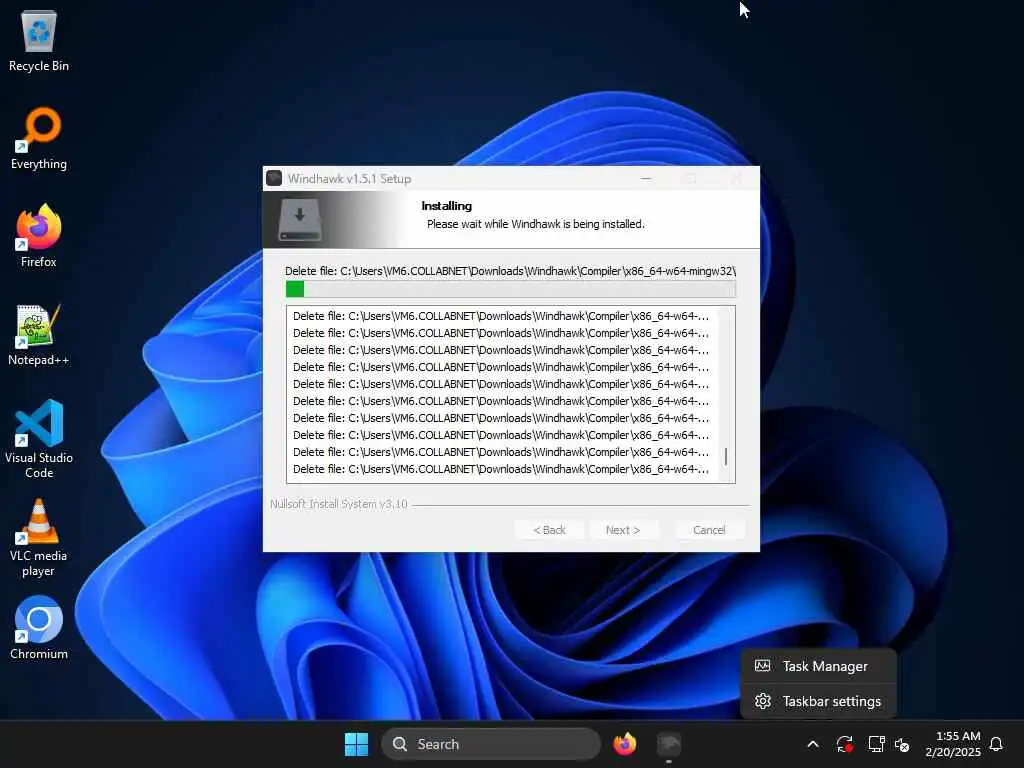Click the Windhawk setup taskbar icon
Viewport: 1024px width, 768px height.
click(669, 744)
